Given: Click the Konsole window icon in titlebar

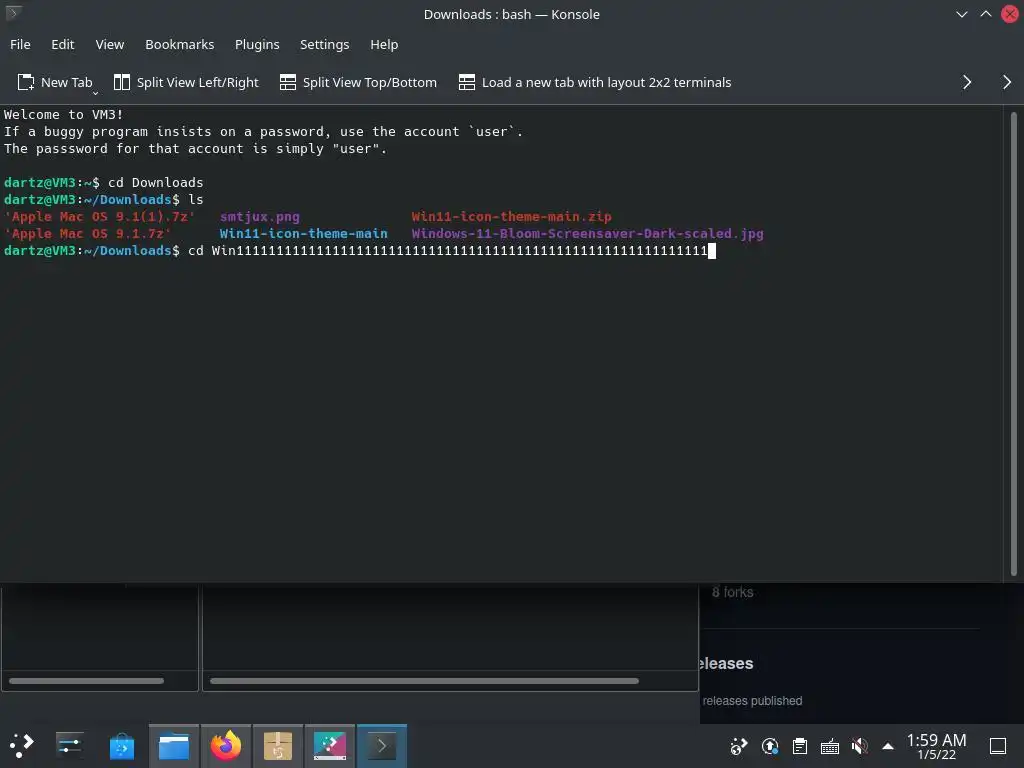Looking at the screenshot, I should 13,12.
